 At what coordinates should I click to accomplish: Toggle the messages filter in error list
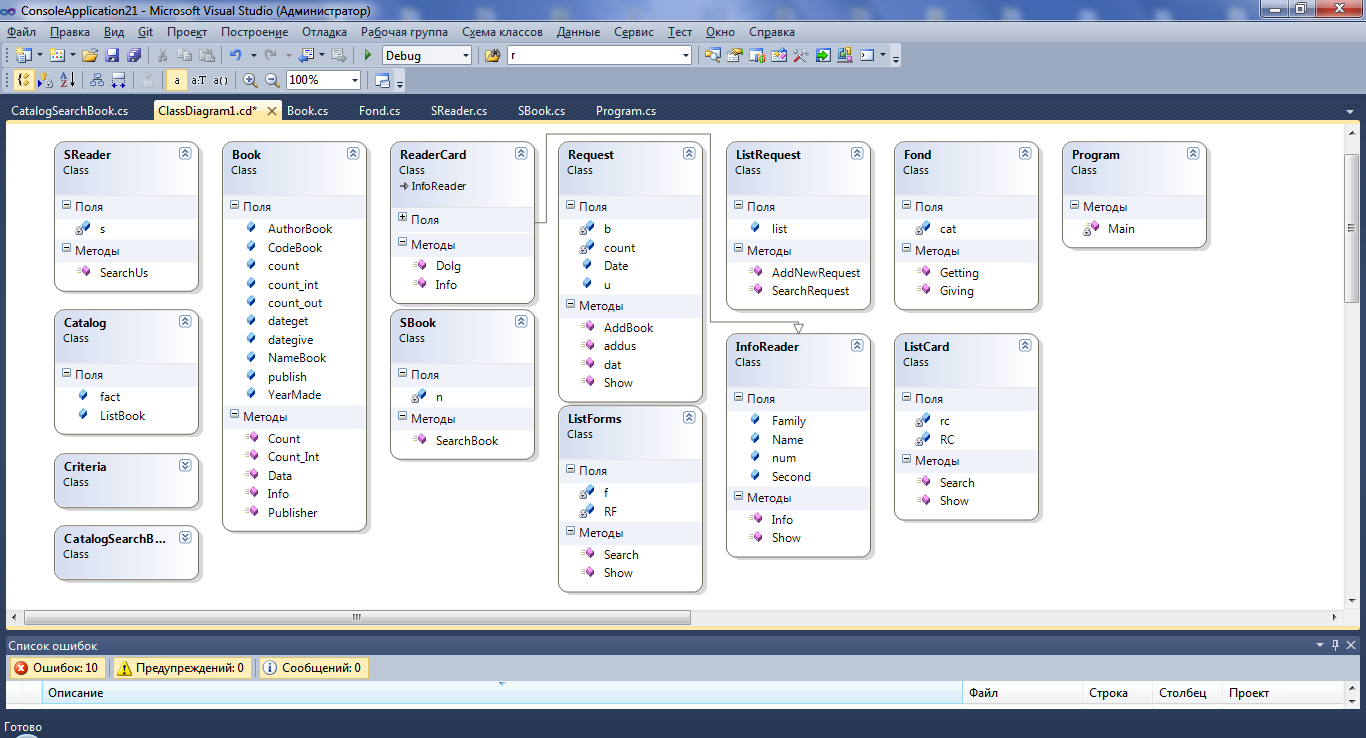(312, 668)
